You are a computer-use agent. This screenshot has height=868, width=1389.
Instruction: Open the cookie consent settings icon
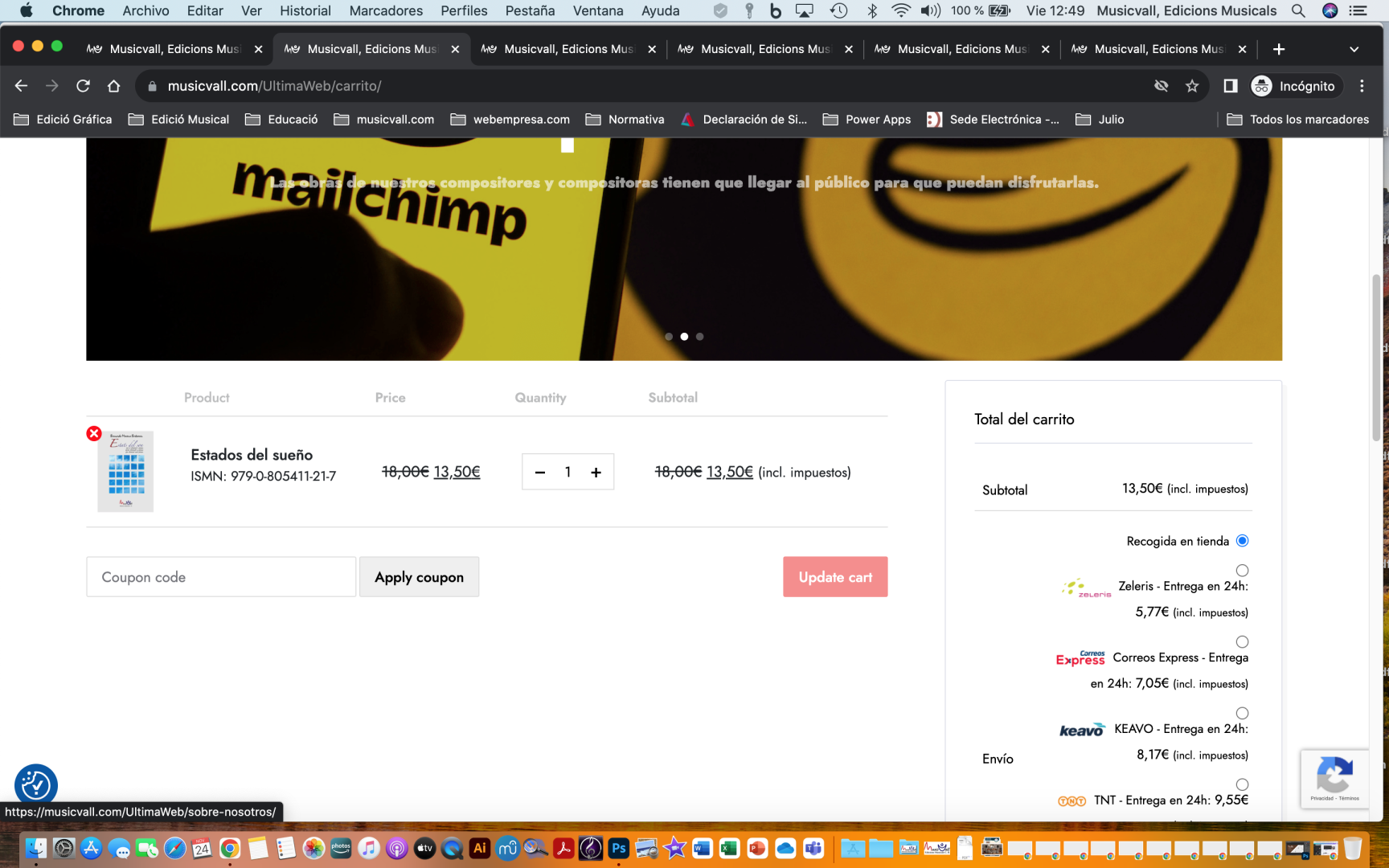pyautogui.click(x=36, y=785)
